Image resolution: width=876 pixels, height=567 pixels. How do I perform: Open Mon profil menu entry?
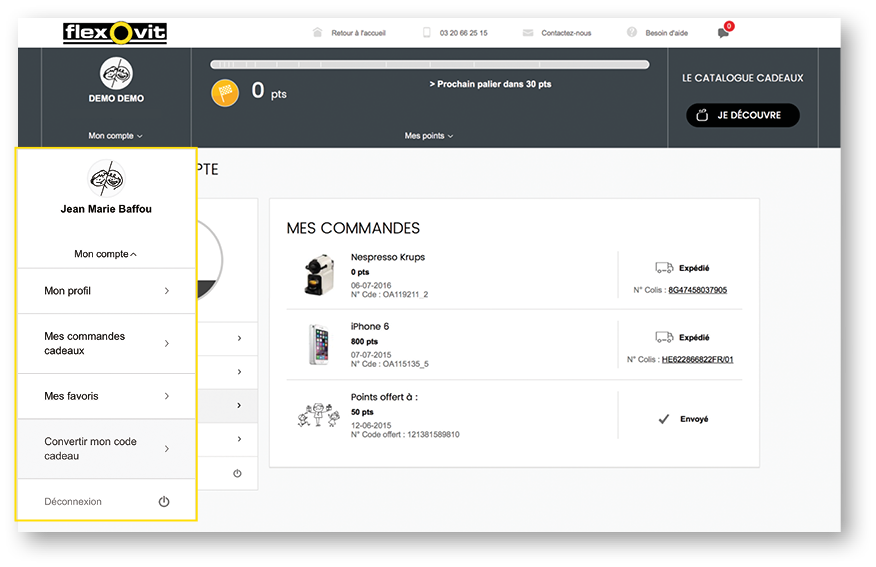pyautogui.click(x=107, y=291)
